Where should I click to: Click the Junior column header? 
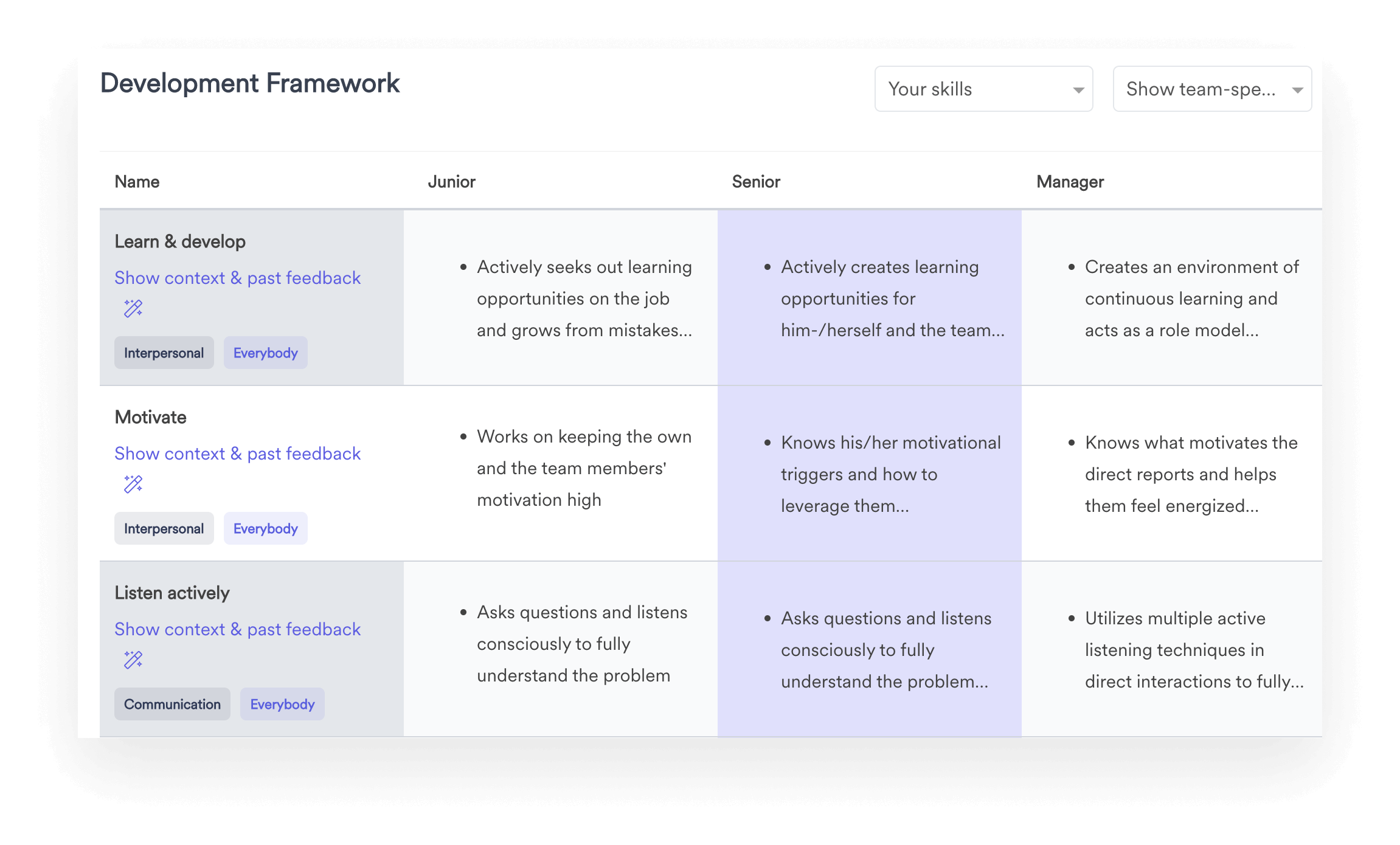click(452, 181)
